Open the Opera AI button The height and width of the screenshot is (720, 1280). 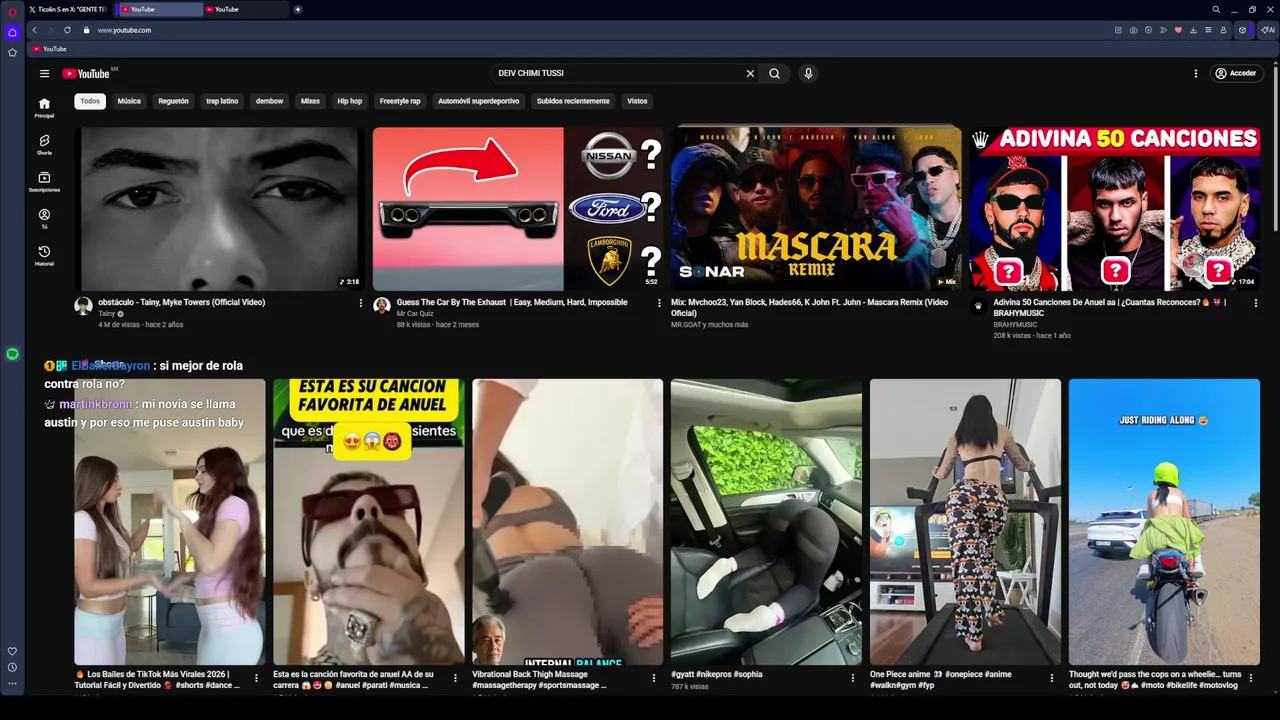[x=1268, y=30]
